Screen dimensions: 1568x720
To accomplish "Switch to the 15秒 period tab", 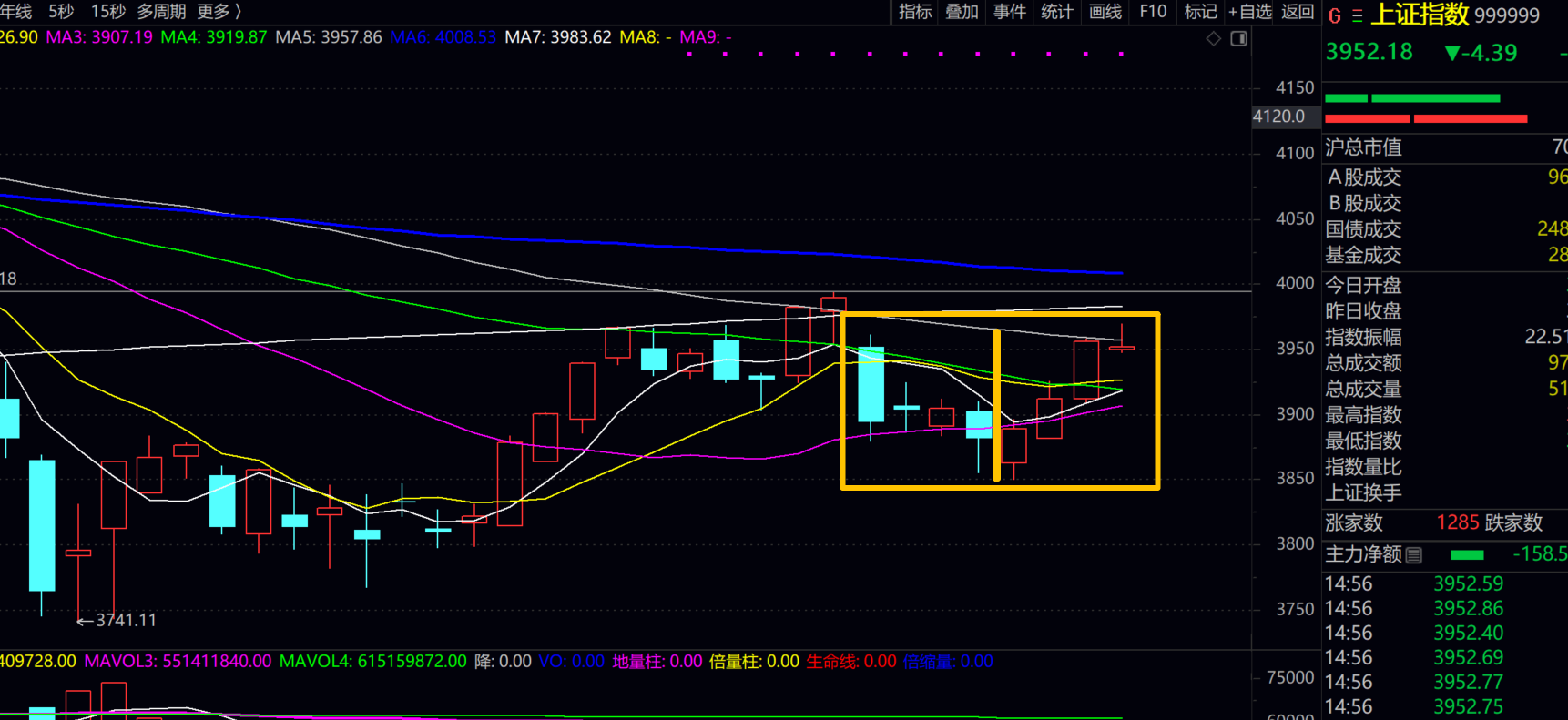I will pos(108,11).
